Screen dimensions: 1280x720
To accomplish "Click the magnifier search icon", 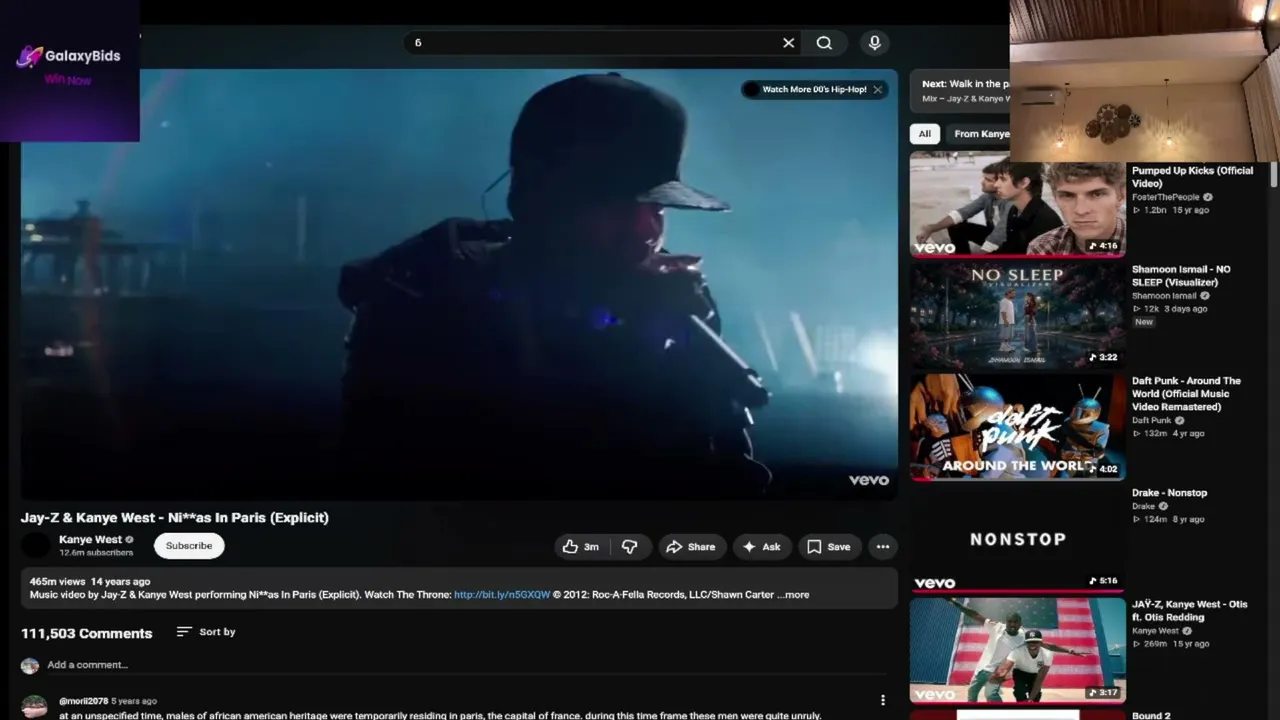I will point(824,43).
